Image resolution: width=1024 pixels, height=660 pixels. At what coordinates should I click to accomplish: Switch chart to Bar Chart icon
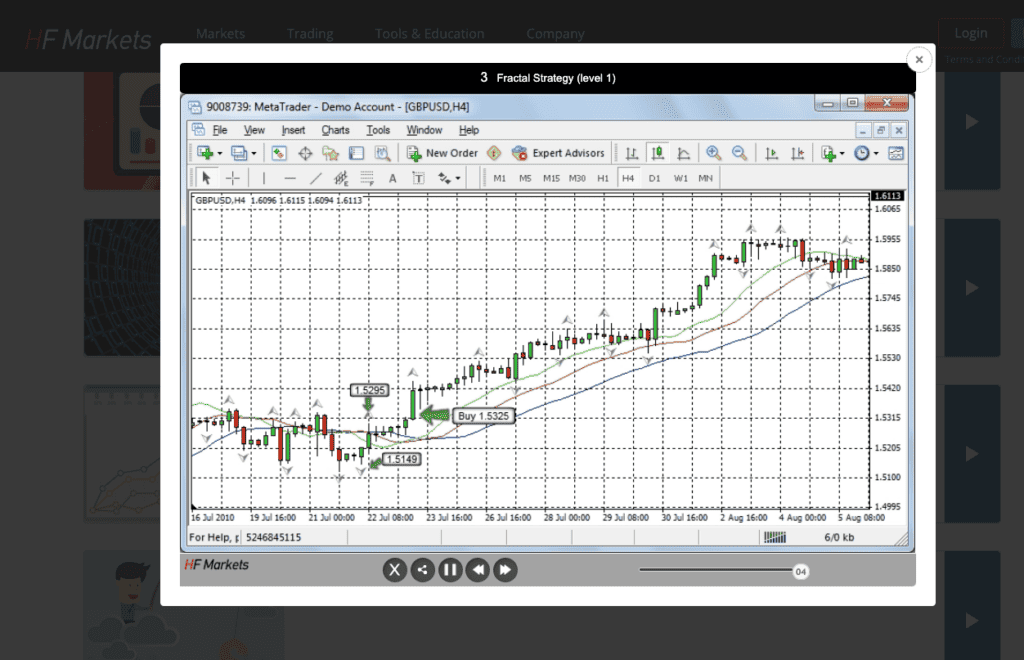(632, 153)
